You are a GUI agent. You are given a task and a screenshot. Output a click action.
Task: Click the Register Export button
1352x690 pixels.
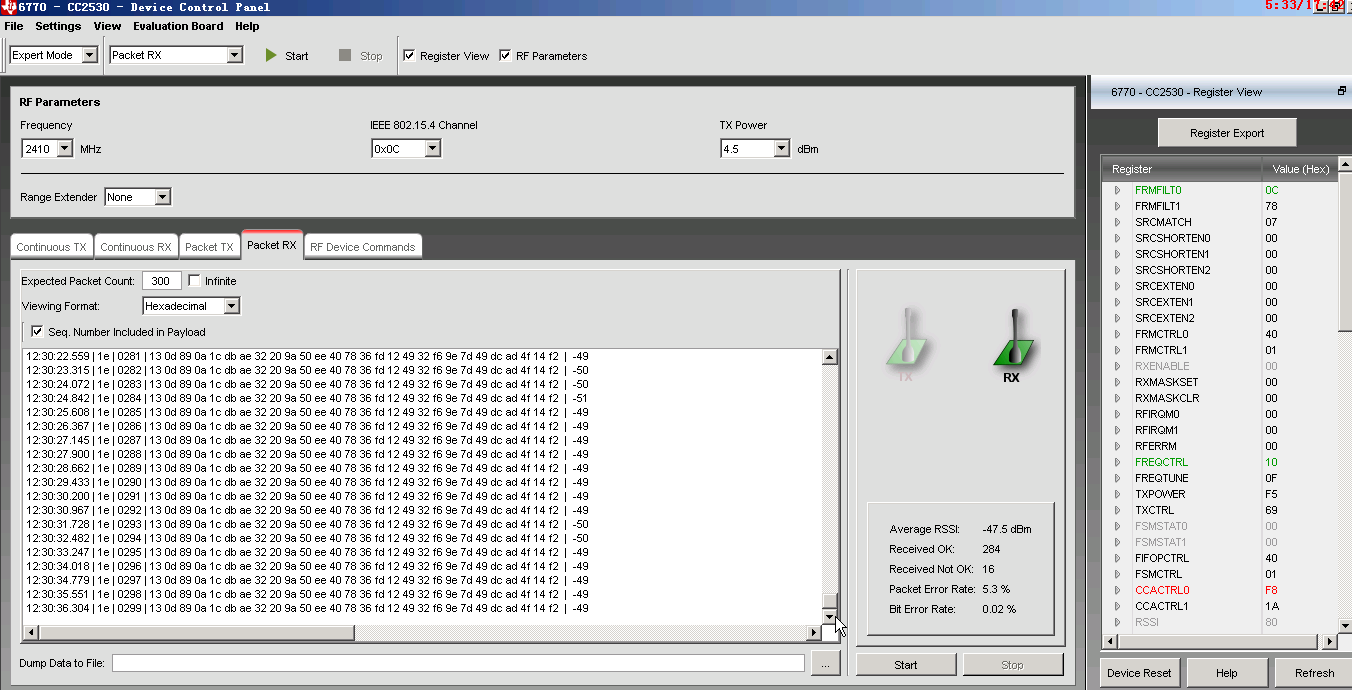pyautogui.click(x=1227, y=133)
